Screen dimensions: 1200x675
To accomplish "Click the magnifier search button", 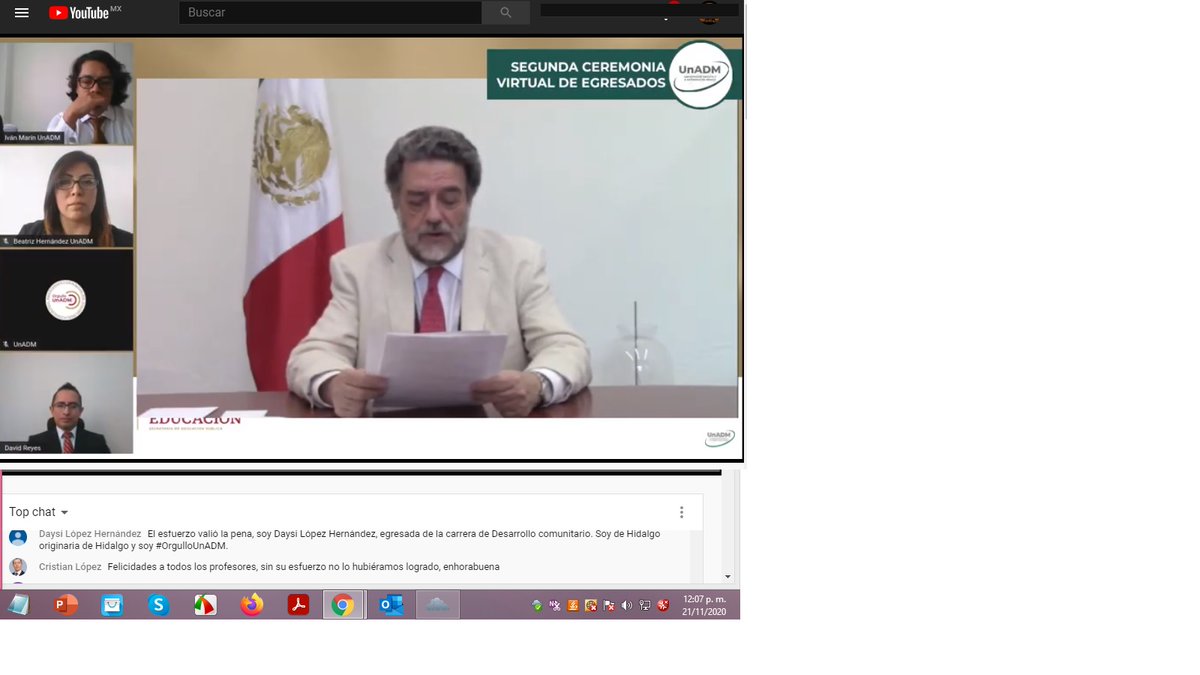I will coord(506,12).
